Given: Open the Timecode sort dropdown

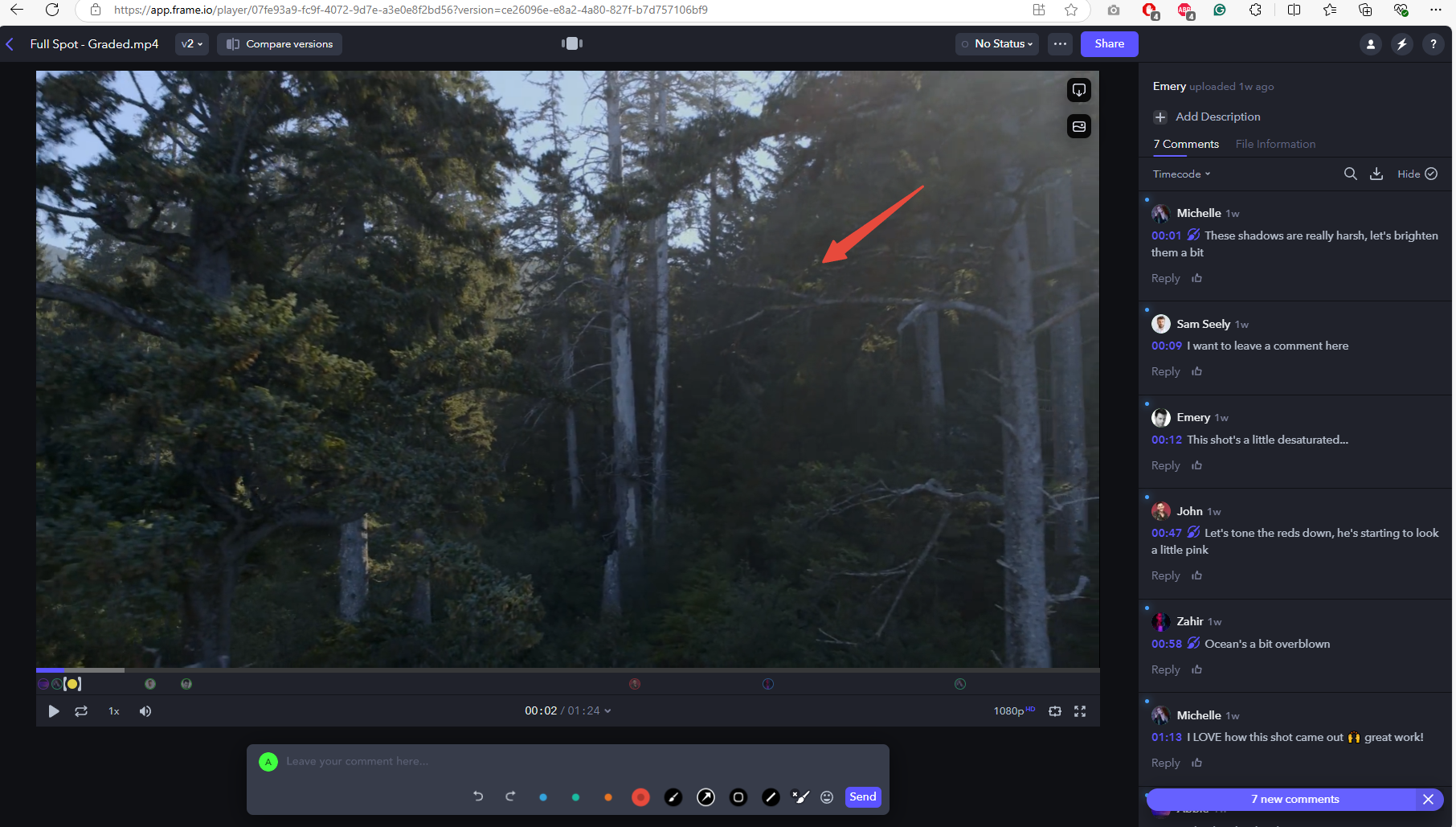Looking at the screenshot, I should point(1181,174).
